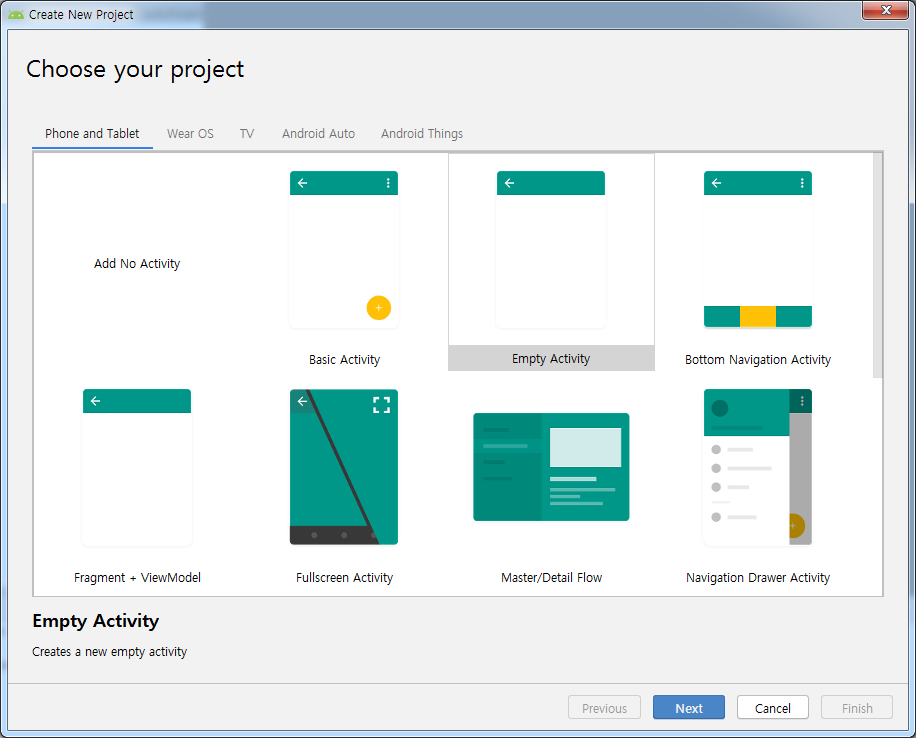Choose the Navigation Drawer Activity thumbnail
Viewport: 916px width, 738px height.
click(x=758, y=467)
